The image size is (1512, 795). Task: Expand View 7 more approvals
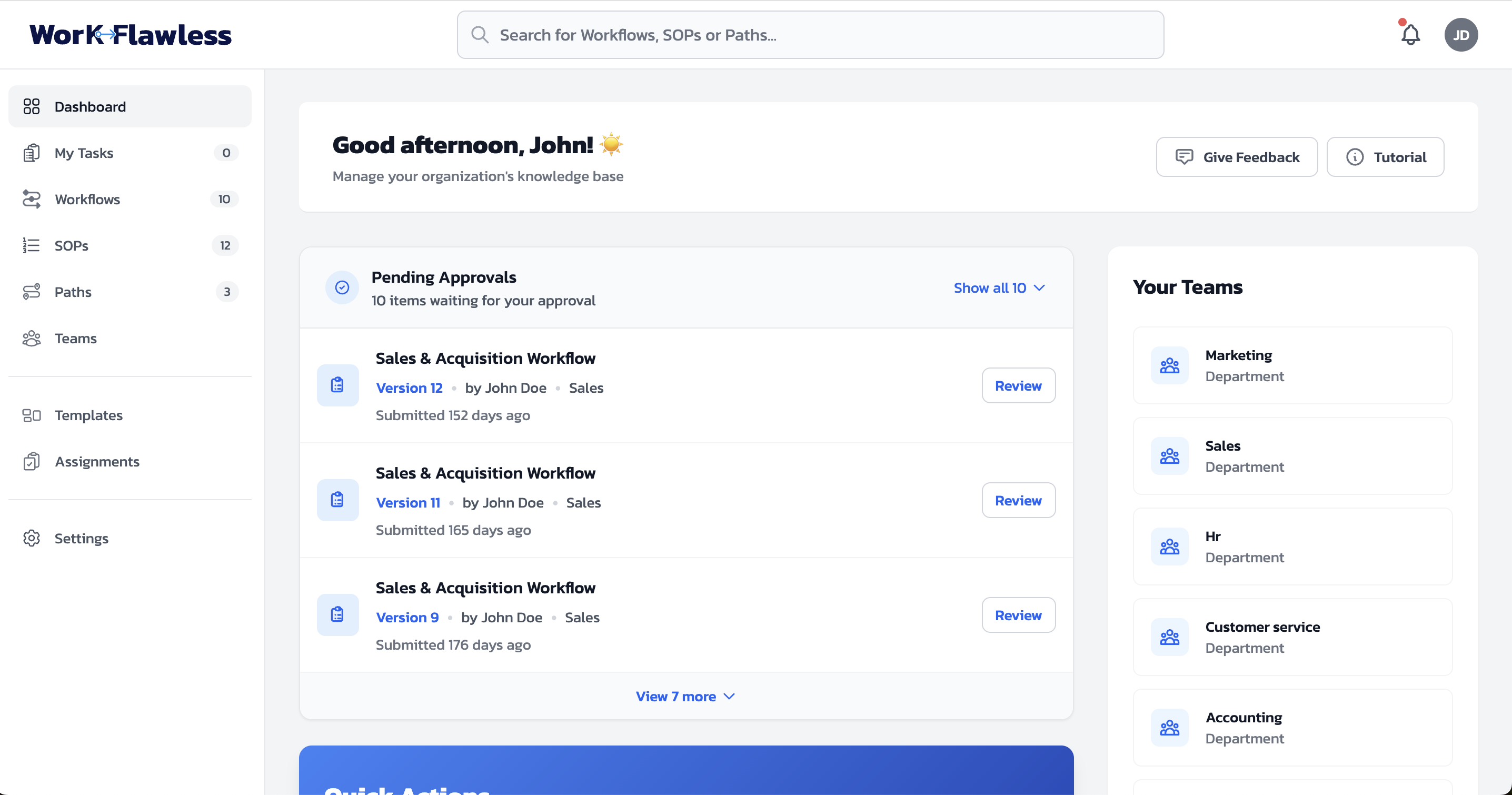(685, 697)
